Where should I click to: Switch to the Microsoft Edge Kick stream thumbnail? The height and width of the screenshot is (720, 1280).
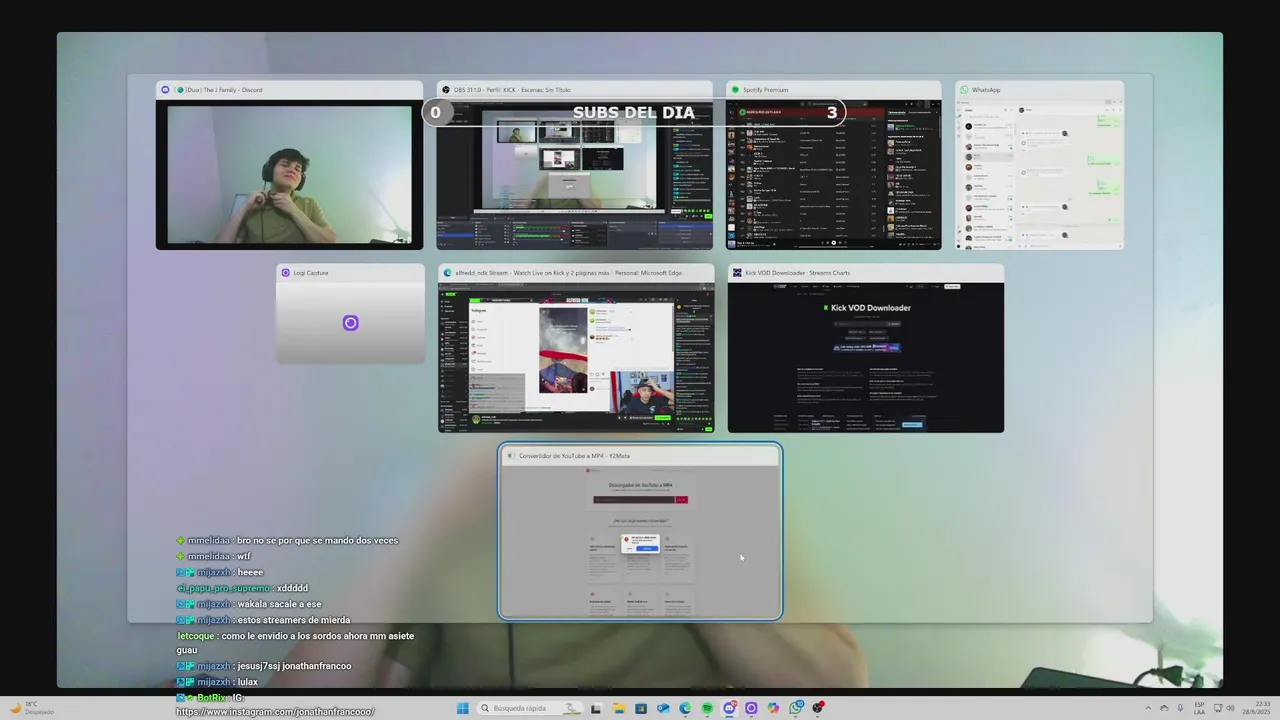click(x=576, y=348)
